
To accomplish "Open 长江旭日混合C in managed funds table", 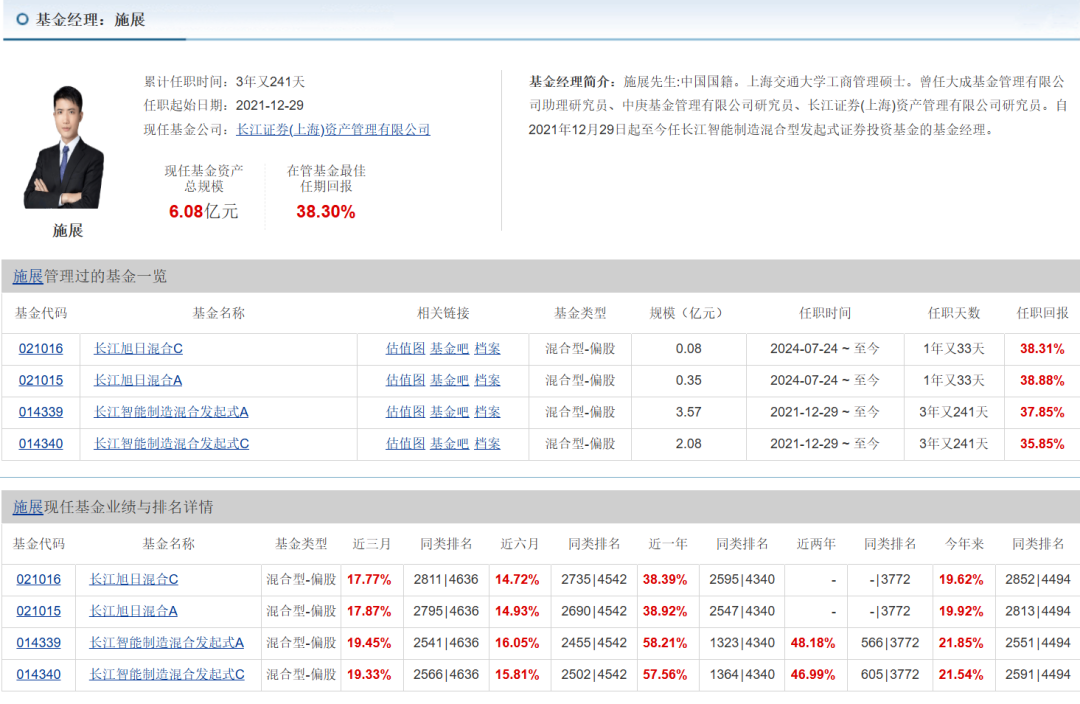I will [138, 349].
